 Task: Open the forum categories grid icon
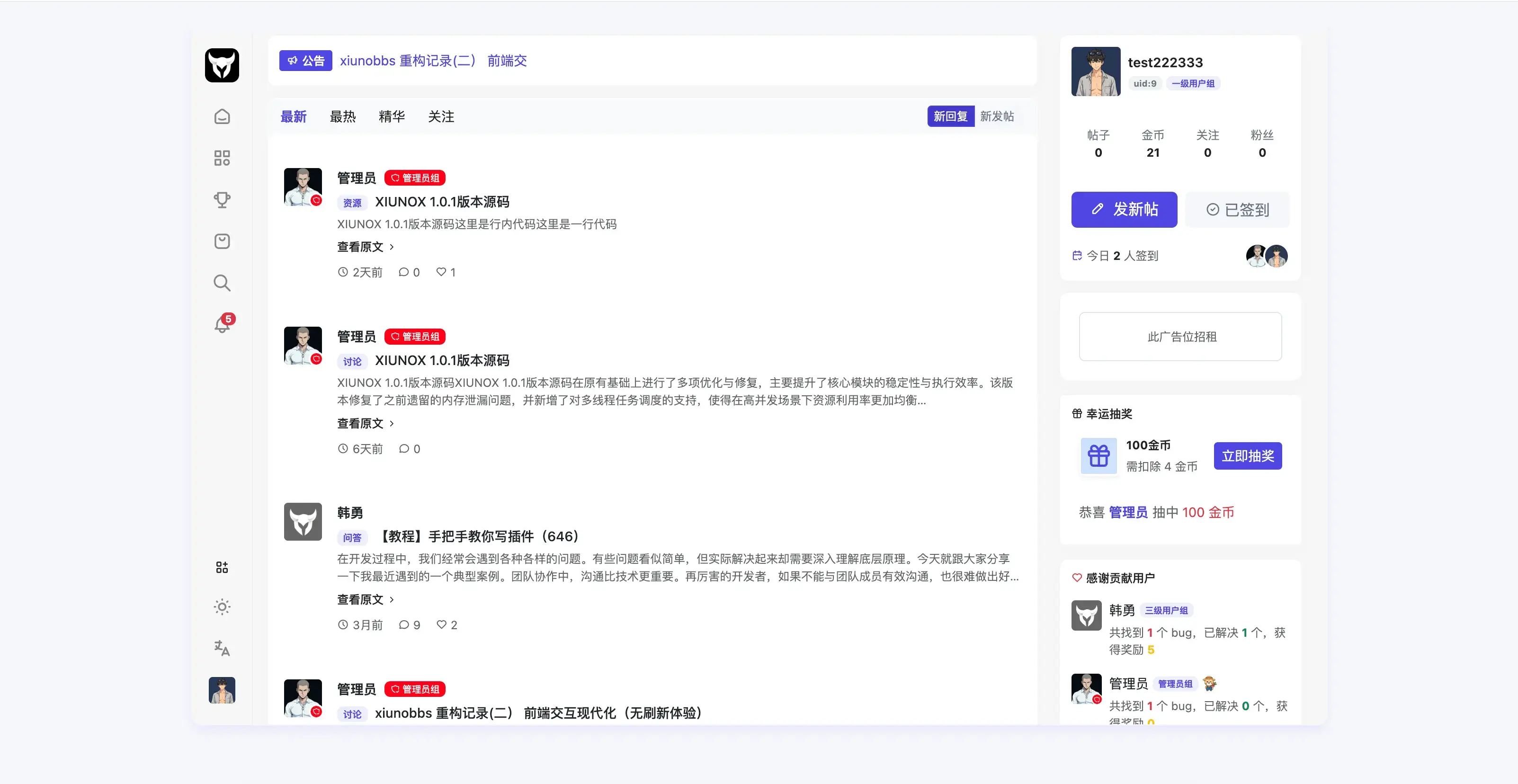222,158
